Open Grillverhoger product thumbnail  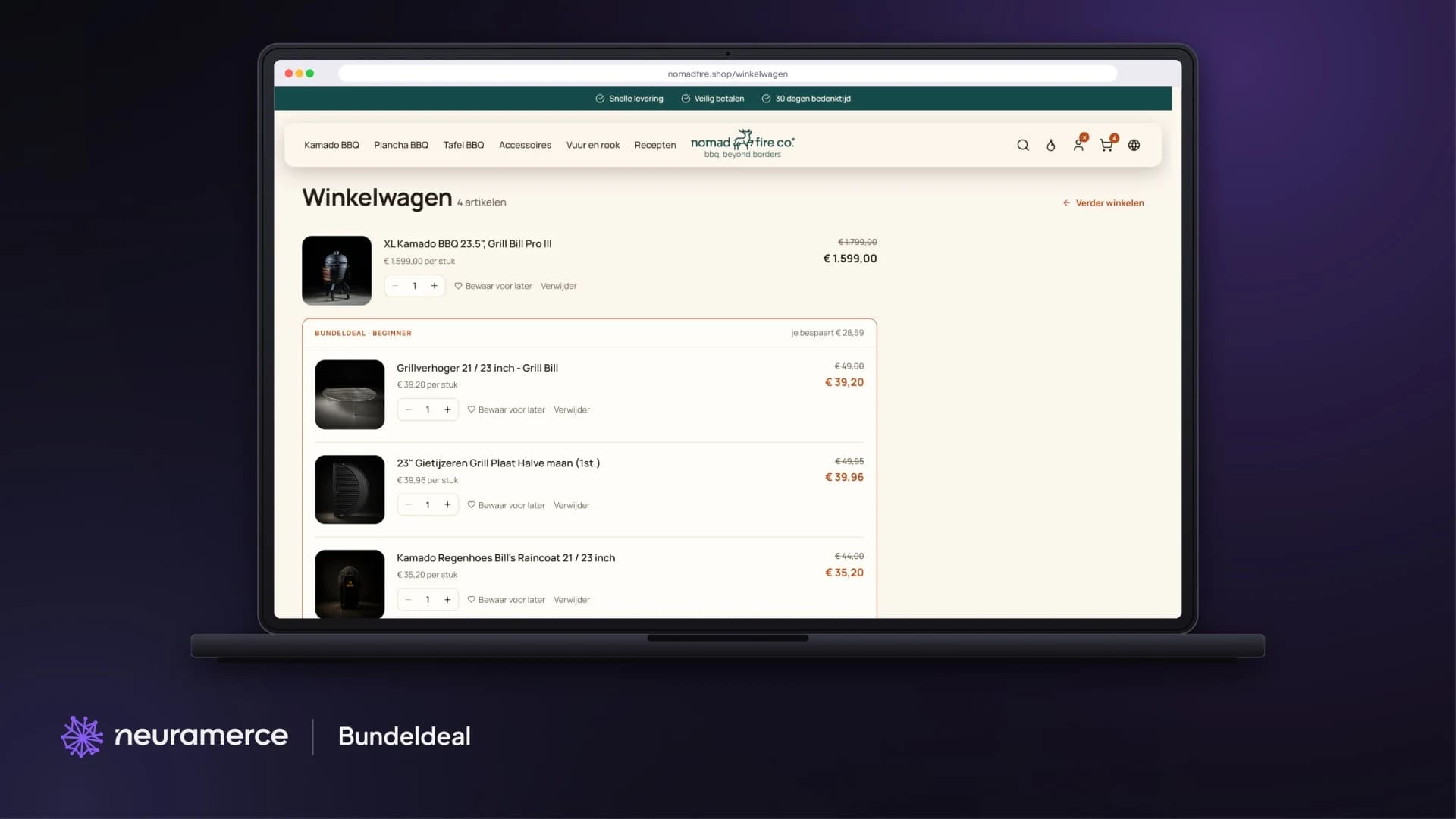pos(350,394)
